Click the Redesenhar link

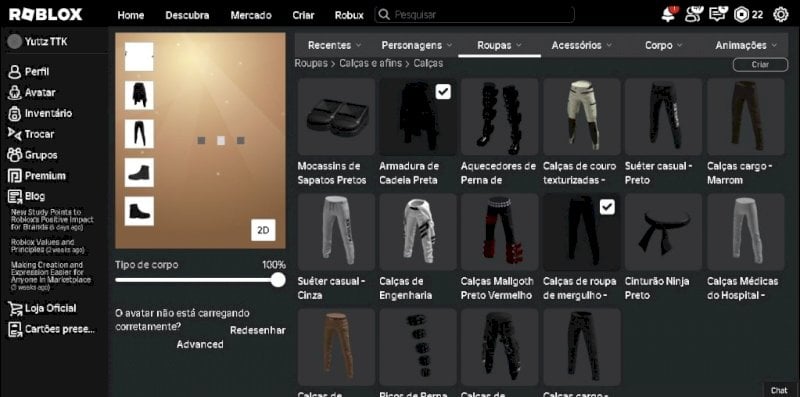point(258,330)
